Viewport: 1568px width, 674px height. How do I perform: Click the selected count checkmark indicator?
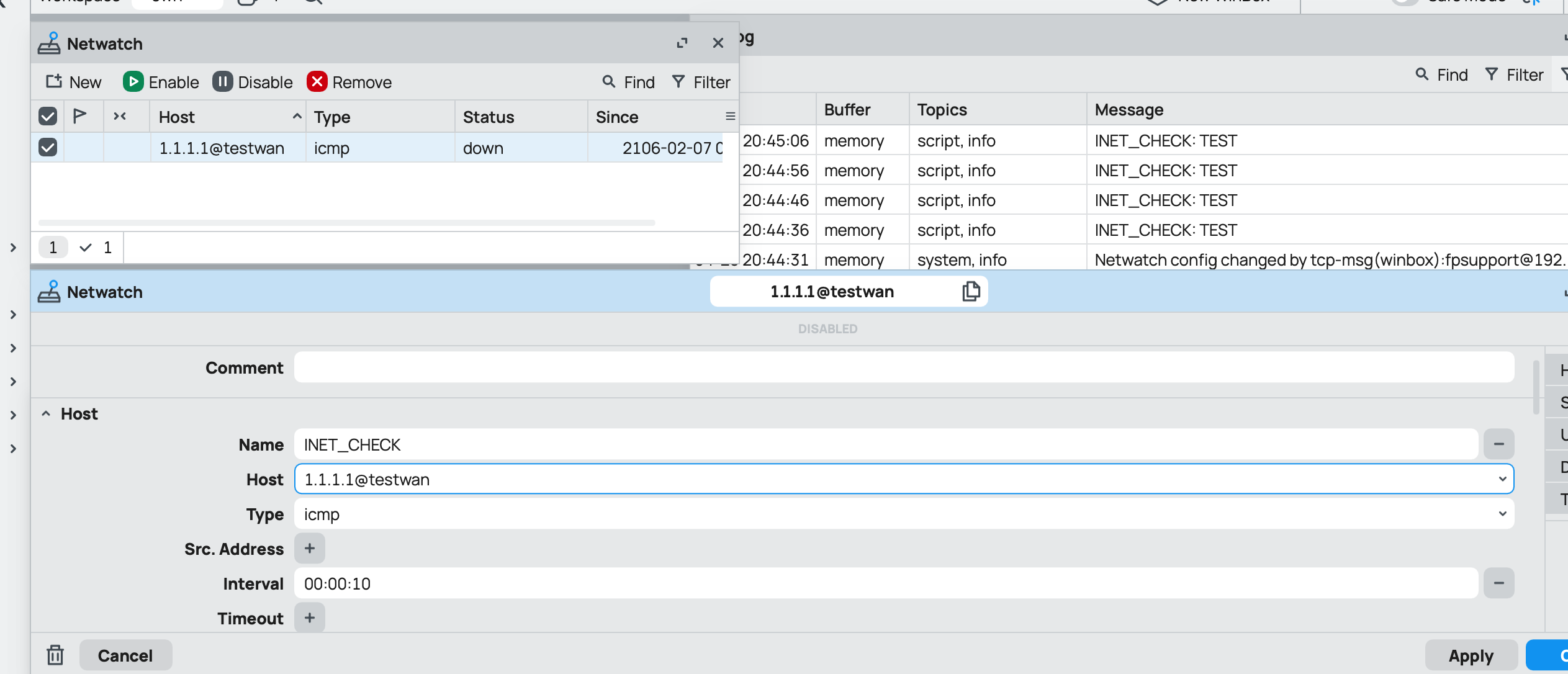point(95,248)
